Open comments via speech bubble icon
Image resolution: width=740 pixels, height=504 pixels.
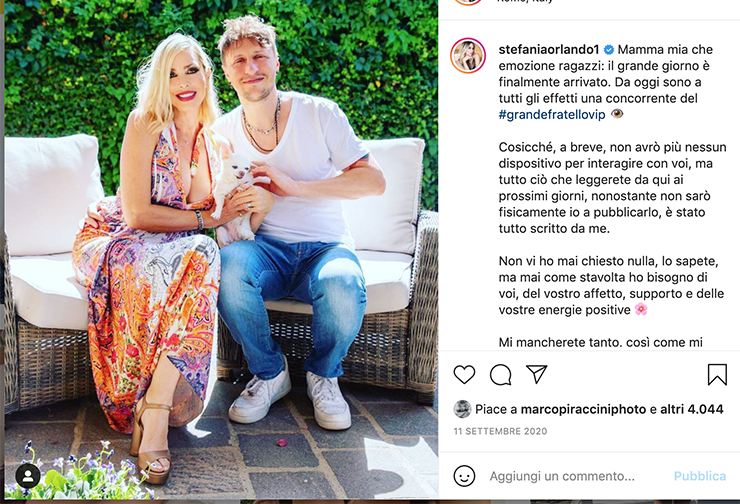500,375
